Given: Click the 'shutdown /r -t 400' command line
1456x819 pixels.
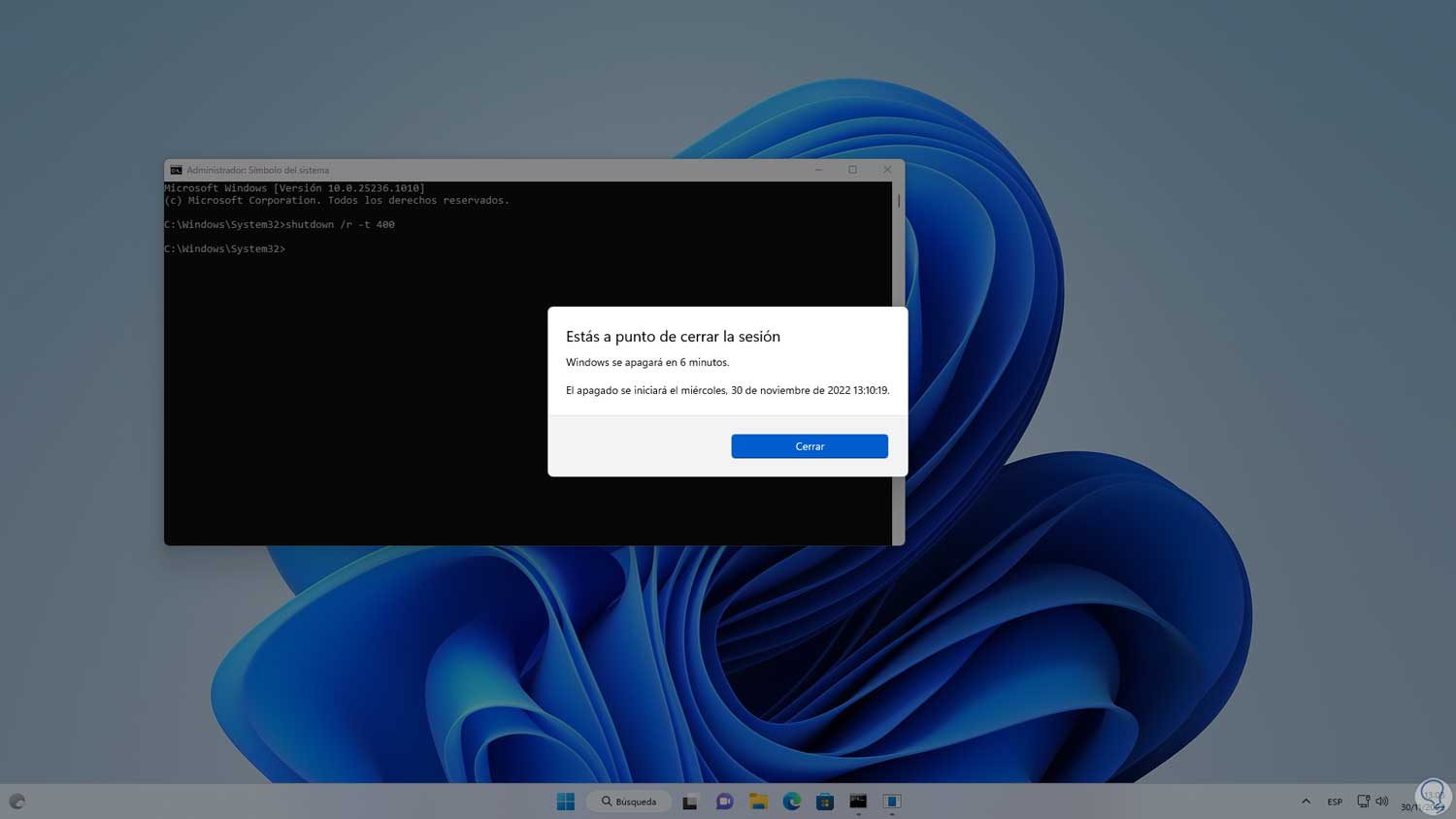Looking at the screenshot, I should coord(280,224).
